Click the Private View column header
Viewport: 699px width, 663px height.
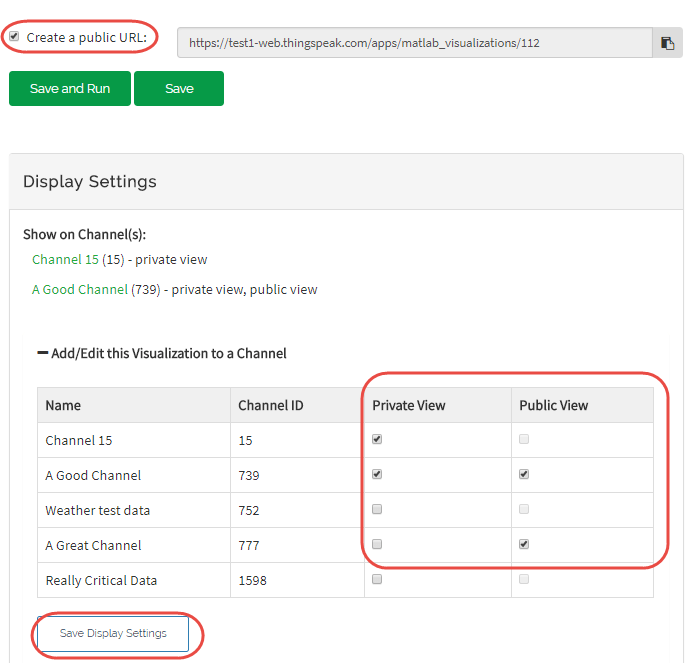pos(409,406)
